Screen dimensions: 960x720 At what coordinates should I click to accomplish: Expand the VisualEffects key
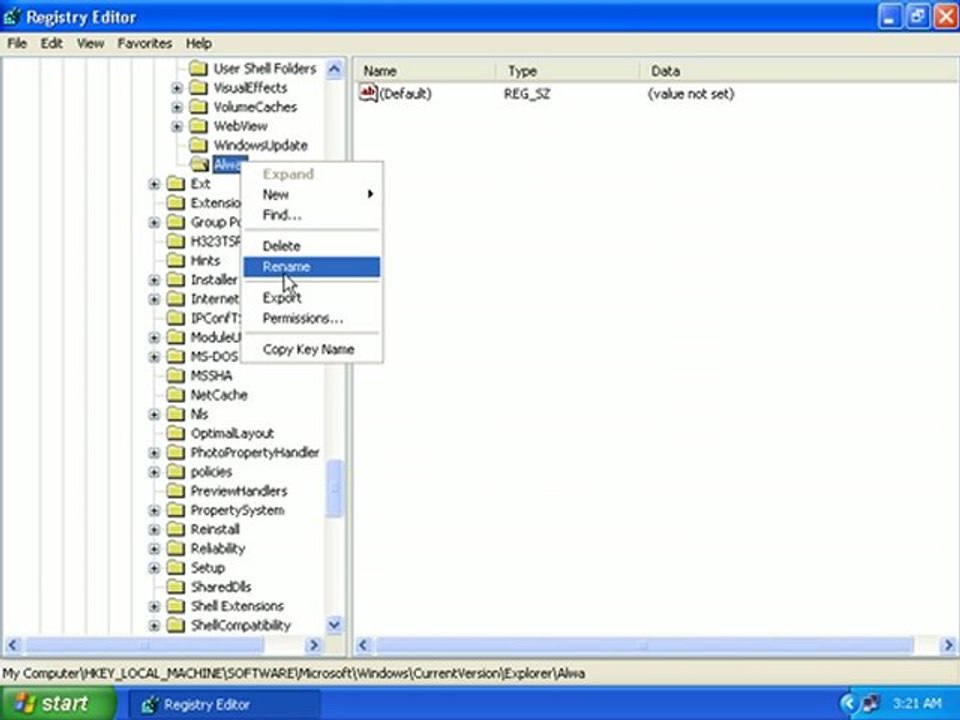(177, 88)
